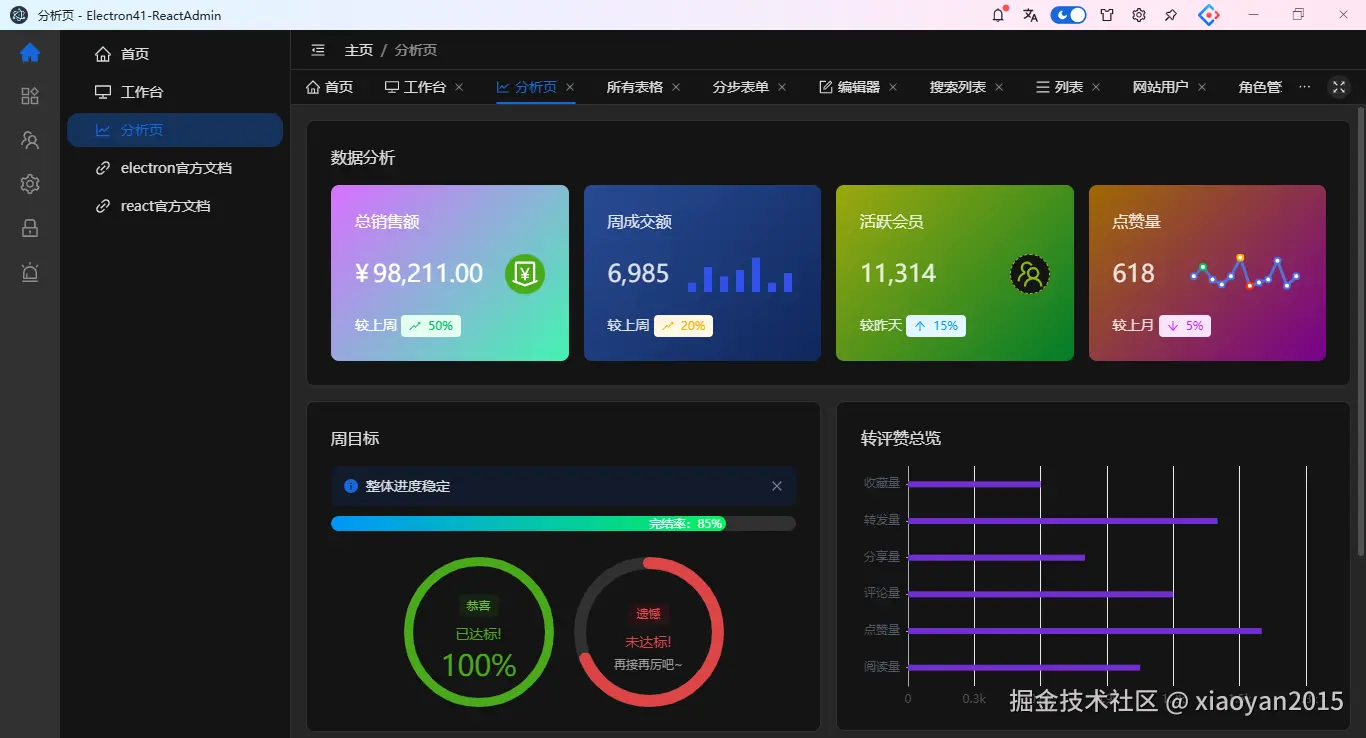Click the Ant Design logo icon
The image size is (1366, 738).
[1209, 15]
